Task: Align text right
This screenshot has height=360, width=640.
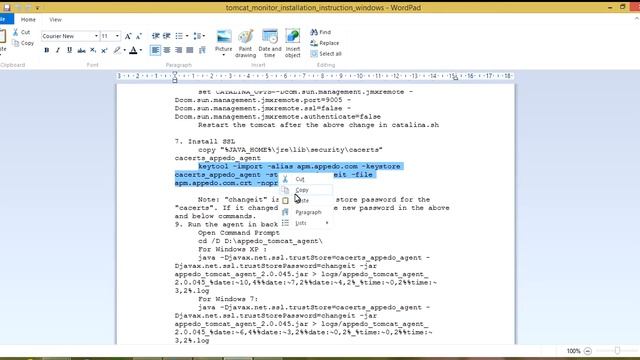Action: point(178,50)
